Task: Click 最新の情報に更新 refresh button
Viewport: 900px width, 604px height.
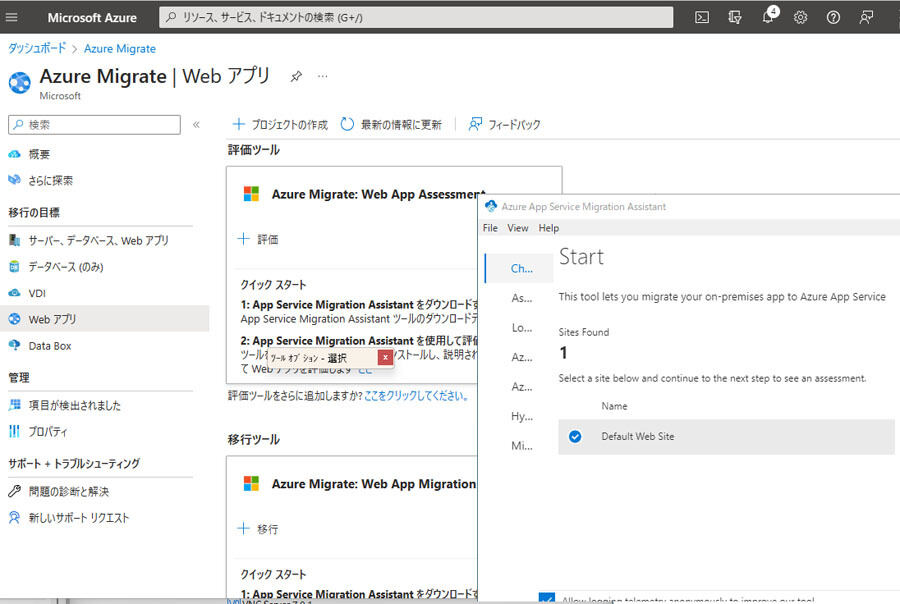Action: (x=391, y=124)
